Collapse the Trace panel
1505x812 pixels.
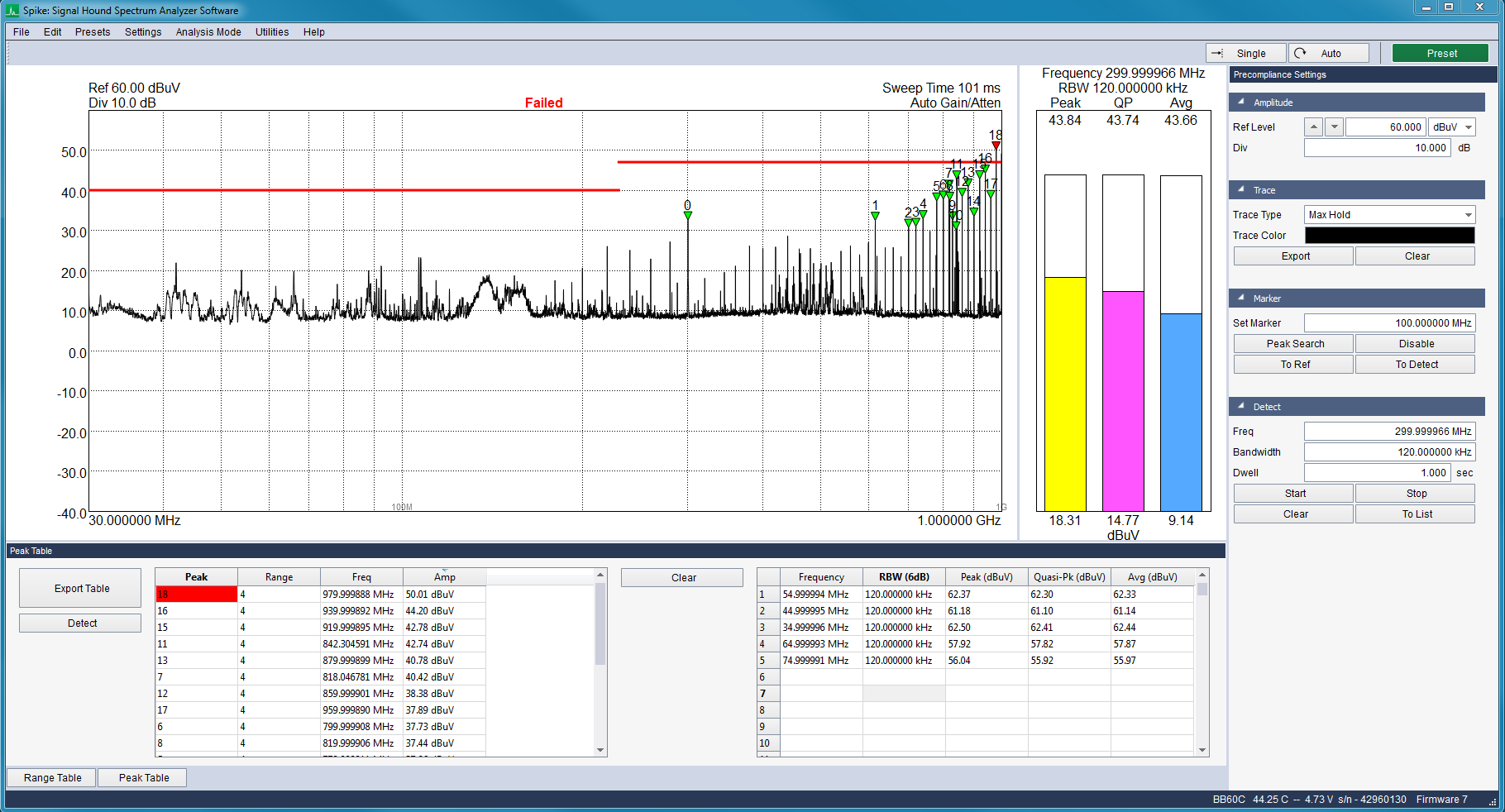tap(1240, 189)
